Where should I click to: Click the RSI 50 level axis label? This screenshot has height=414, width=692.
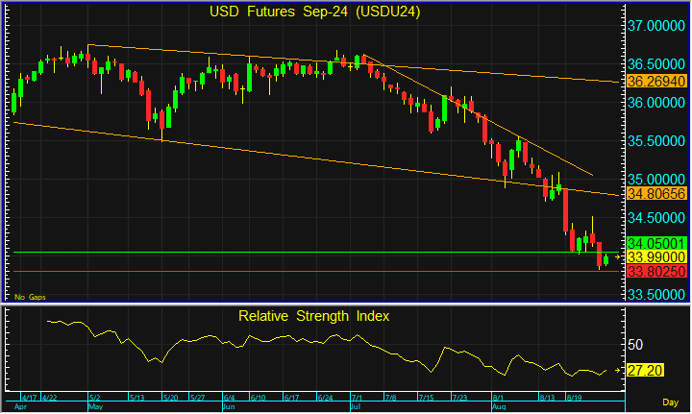coord(634,344)
